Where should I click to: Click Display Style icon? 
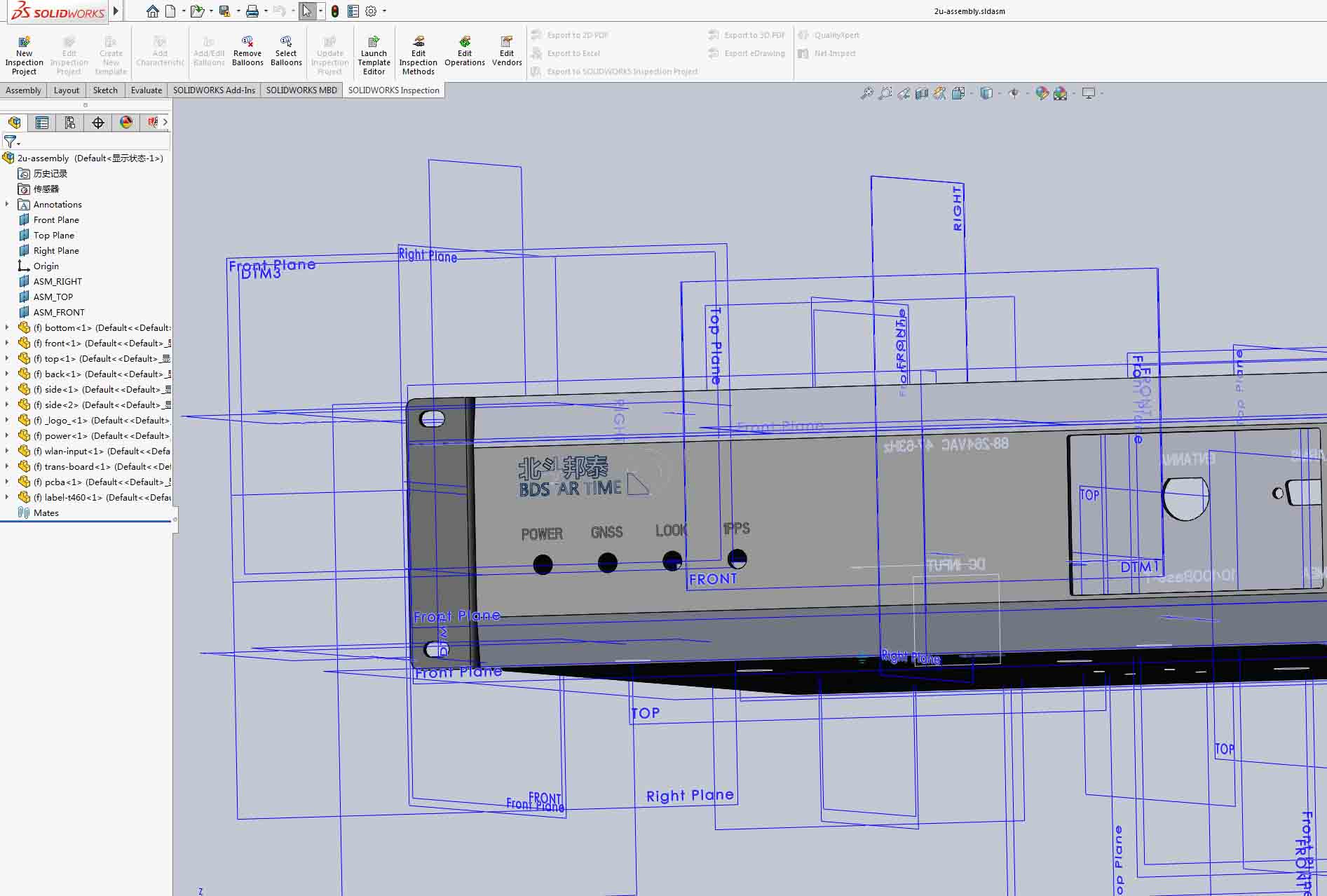tap(986, 93)
